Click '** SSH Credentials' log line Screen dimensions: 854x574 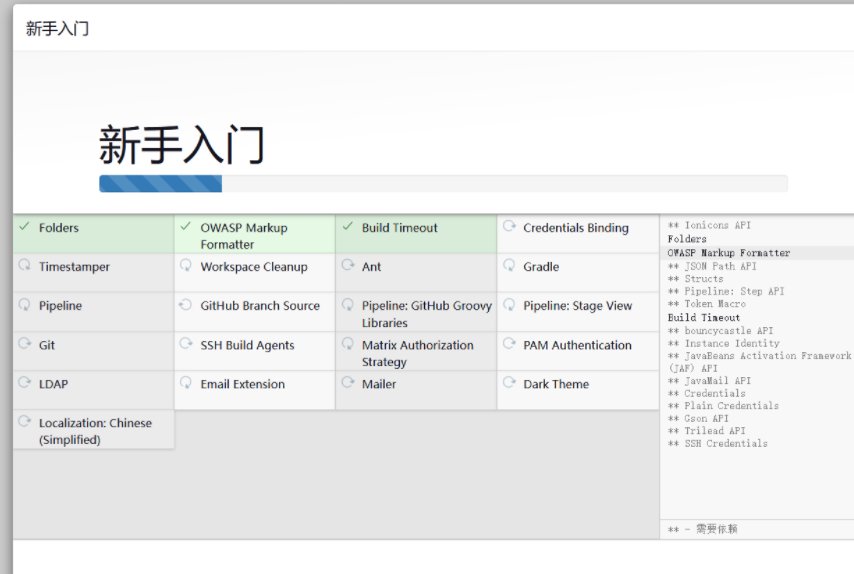click(717, 444)
